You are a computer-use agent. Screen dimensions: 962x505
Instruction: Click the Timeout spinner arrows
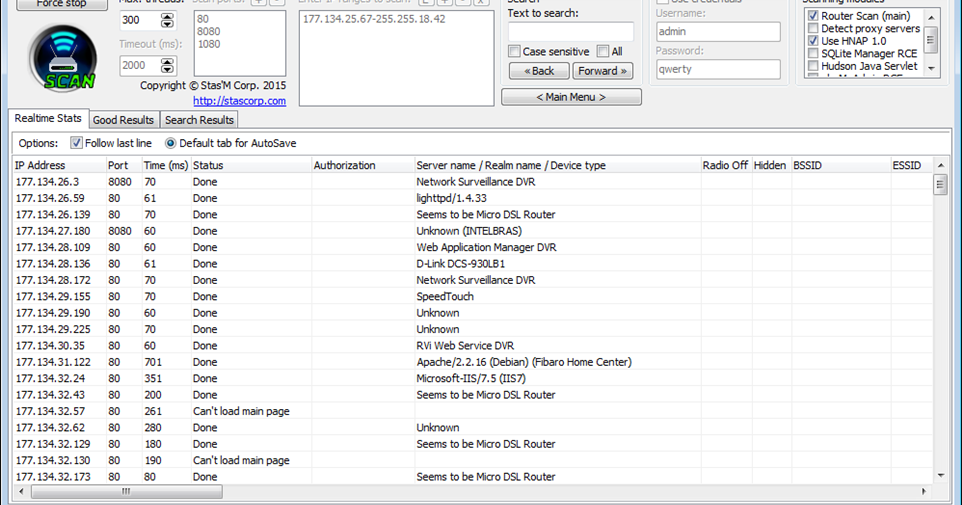tap(167, 65)
